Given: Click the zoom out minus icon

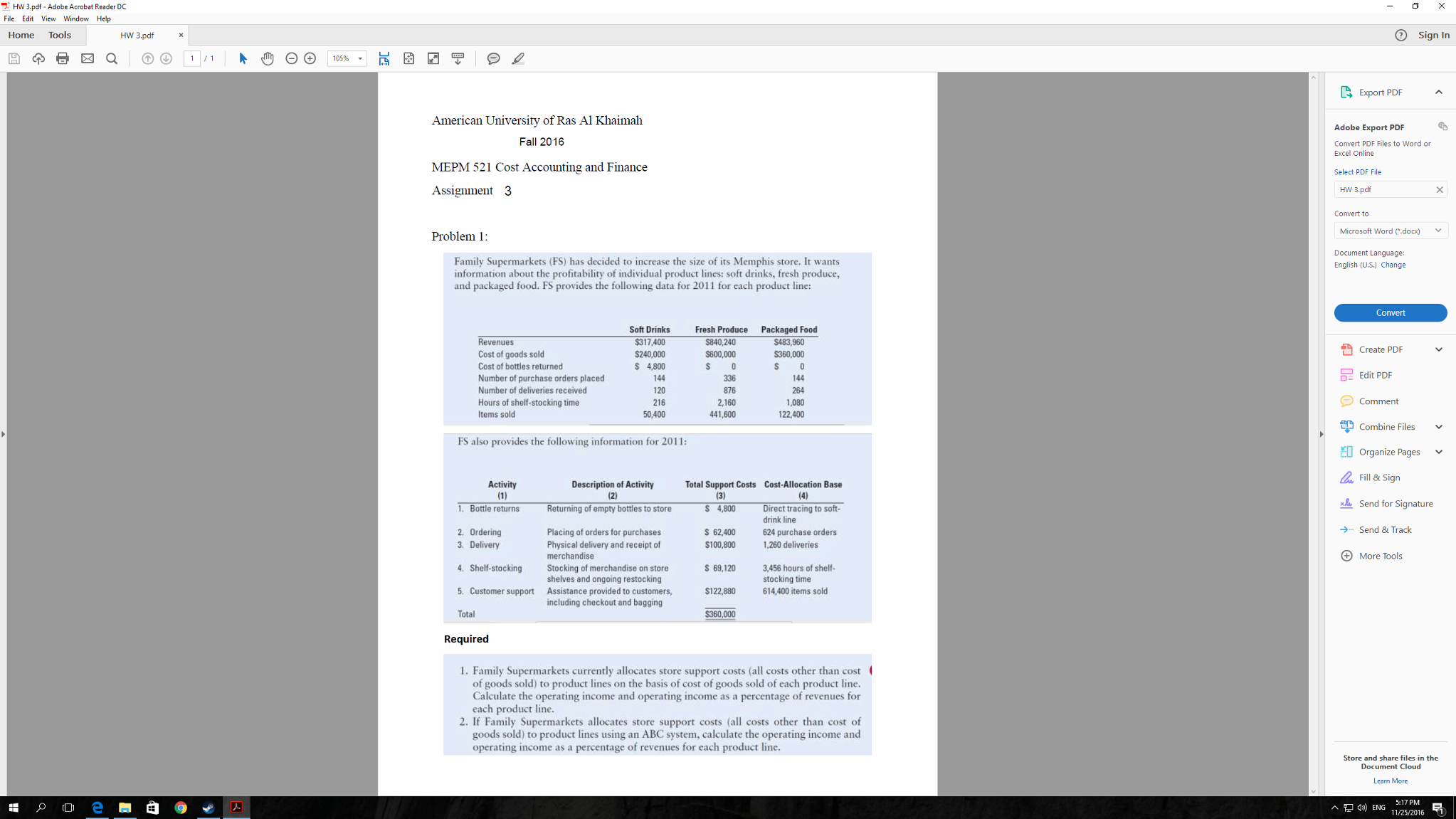Looking at the screenshot, I should [x=291, y=58].
